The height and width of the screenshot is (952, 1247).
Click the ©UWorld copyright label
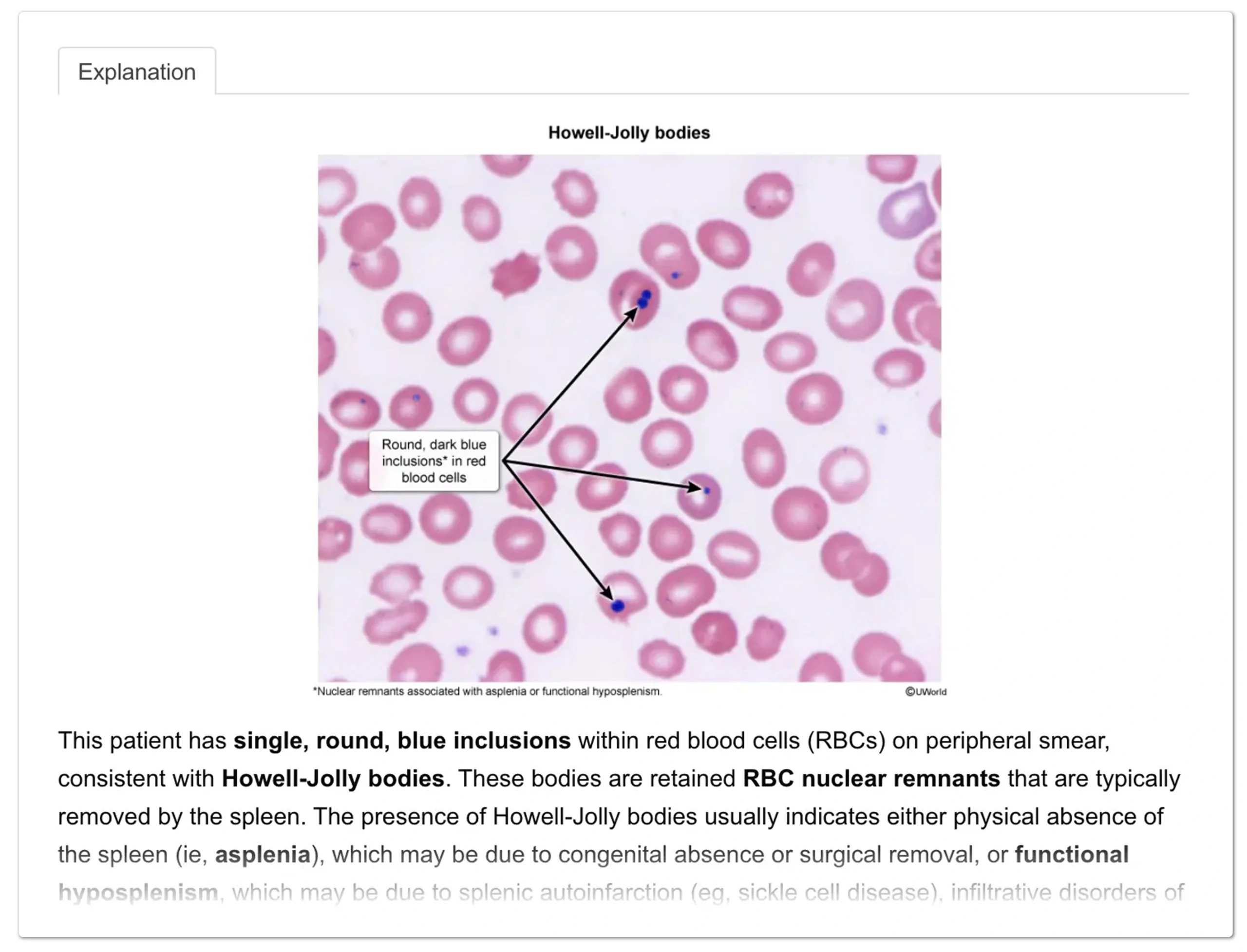click(x=926, y=691)
